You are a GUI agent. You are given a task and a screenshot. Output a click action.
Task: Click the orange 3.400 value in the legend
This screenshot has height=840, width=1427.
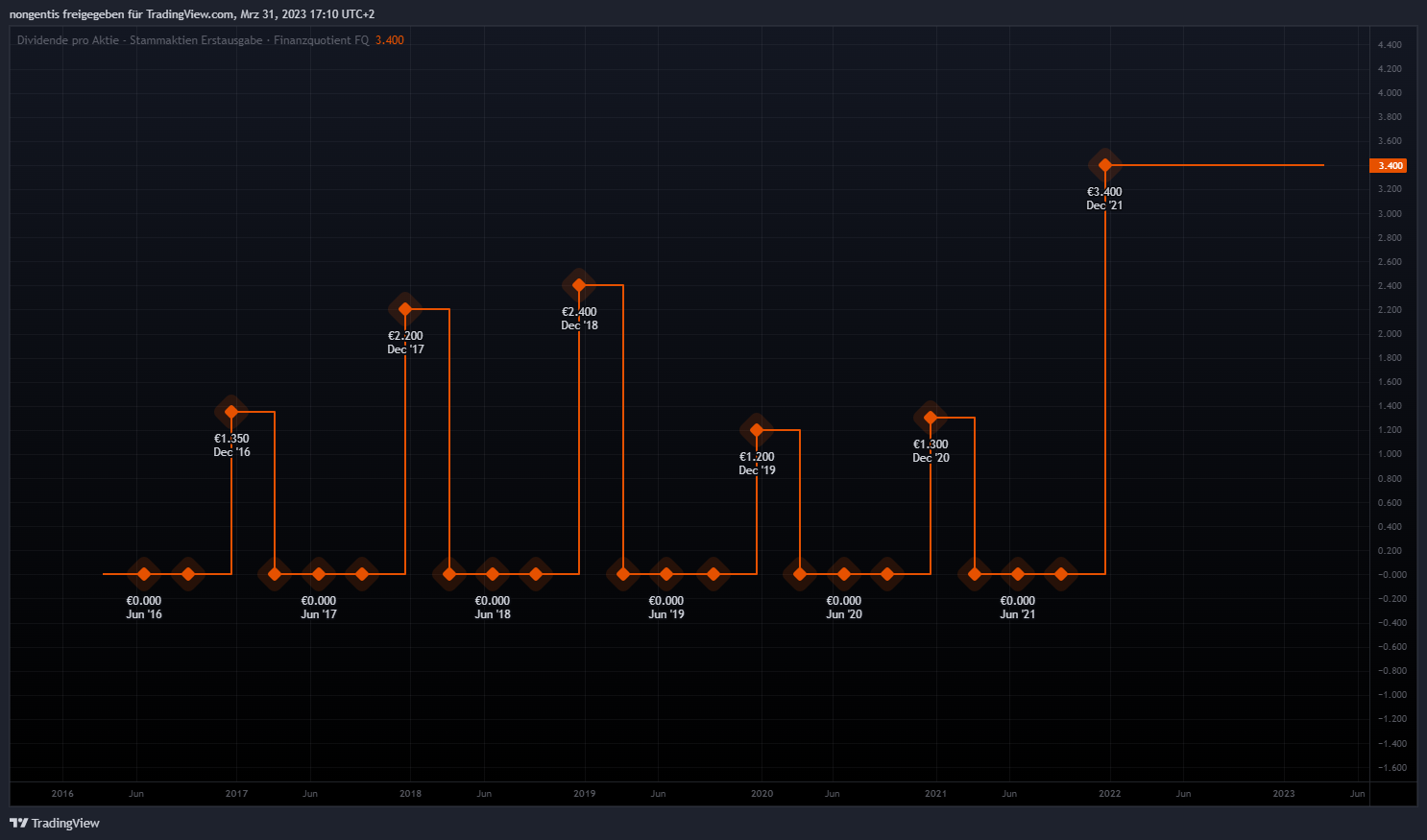pos(390,40)
